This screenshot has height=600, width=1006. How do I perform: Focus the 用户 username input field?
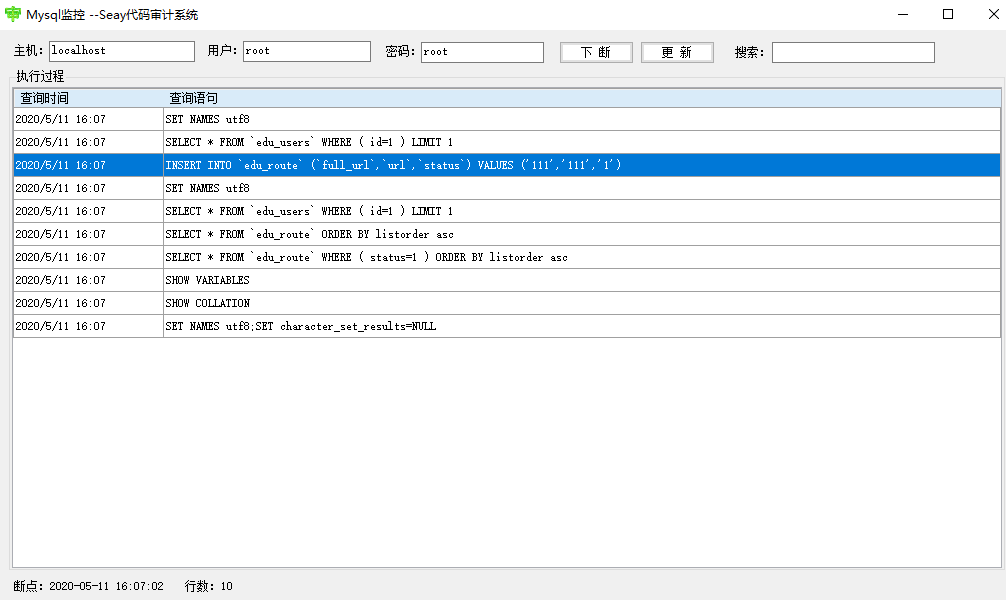point(307,51)
